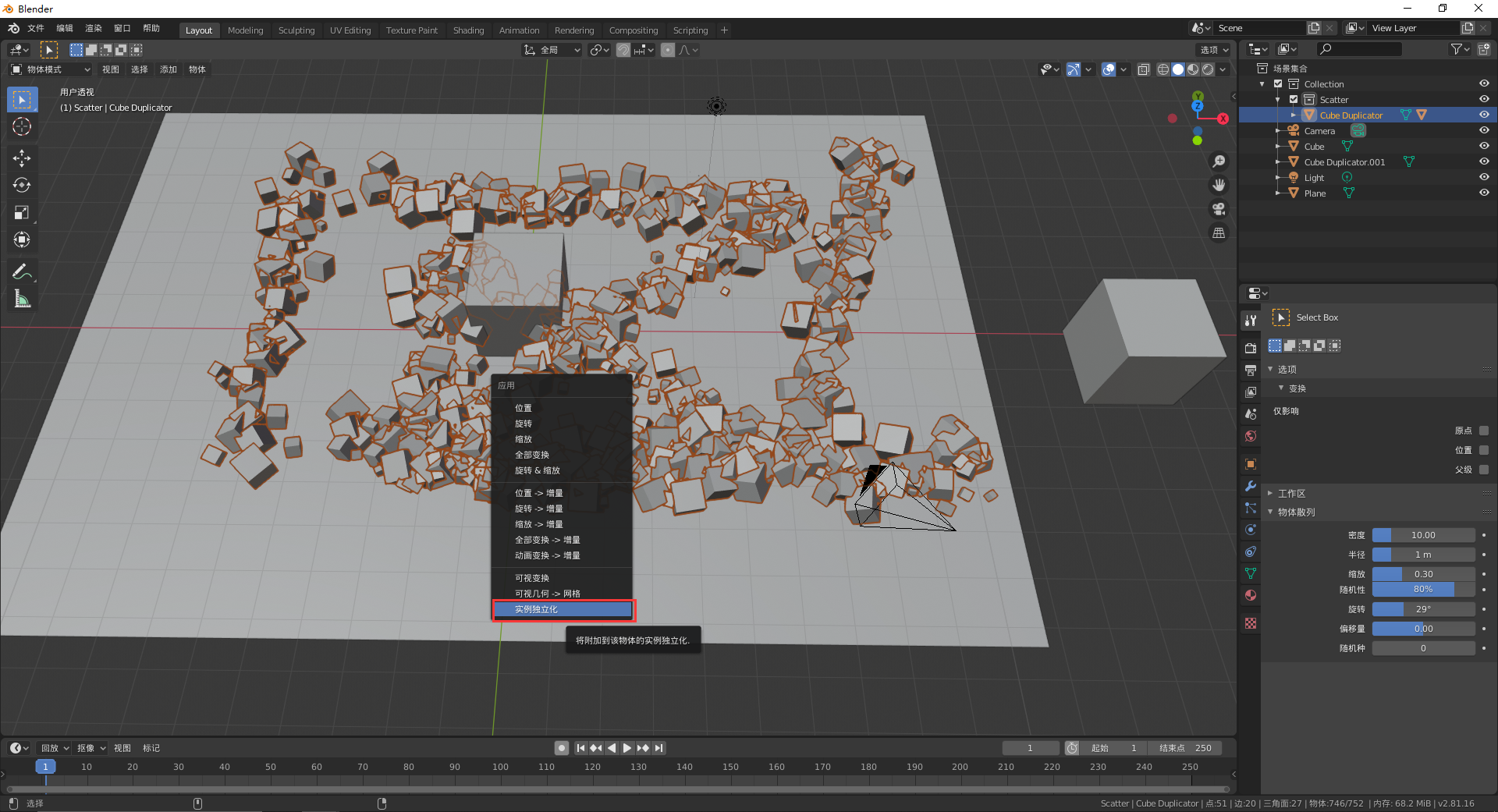The width and height of the screenshot is (1498, 812).
Task: Open the 选项 options button in header
Action: (1213, 50)
